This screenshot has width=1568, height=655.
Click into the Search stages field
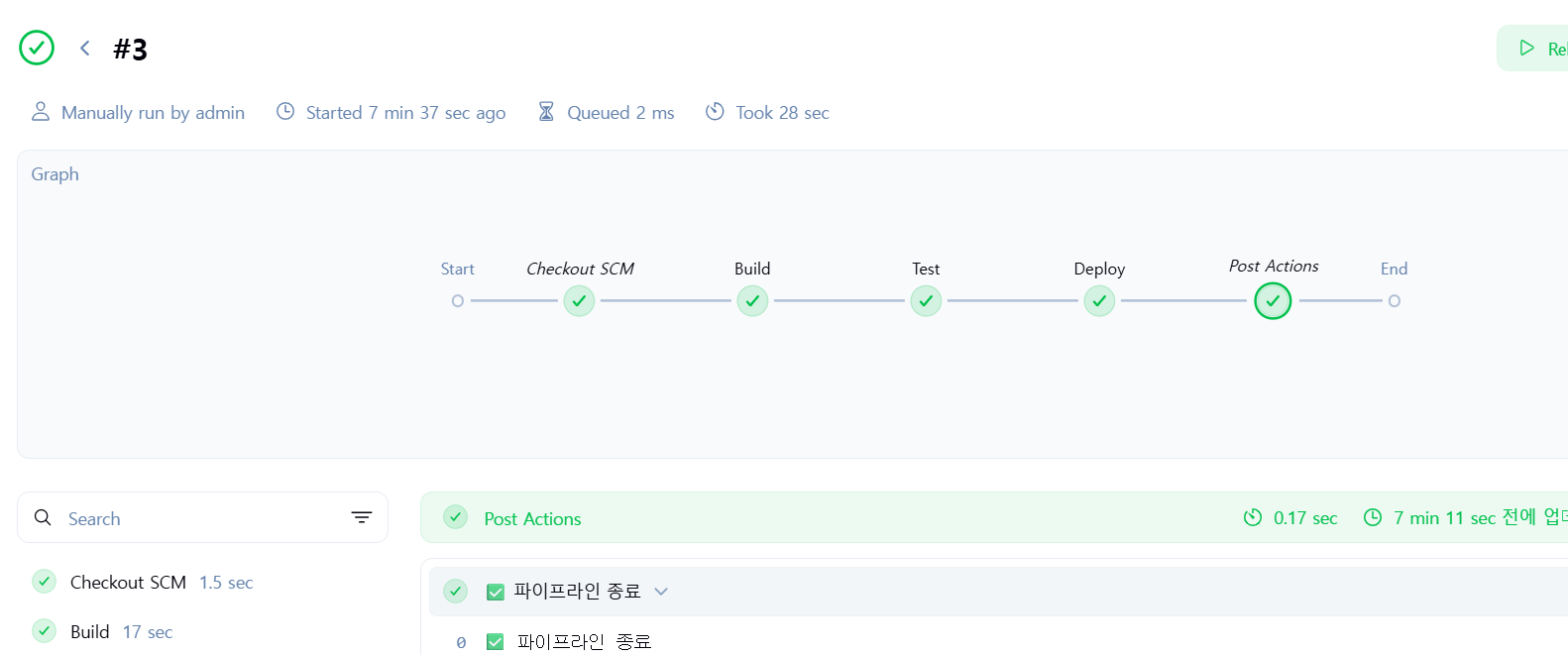(202, 517)
